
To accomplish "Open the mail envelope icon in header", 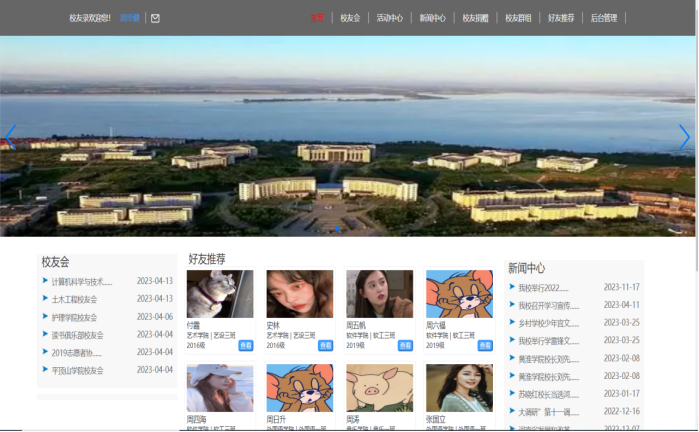I will [x=155, y=18].
